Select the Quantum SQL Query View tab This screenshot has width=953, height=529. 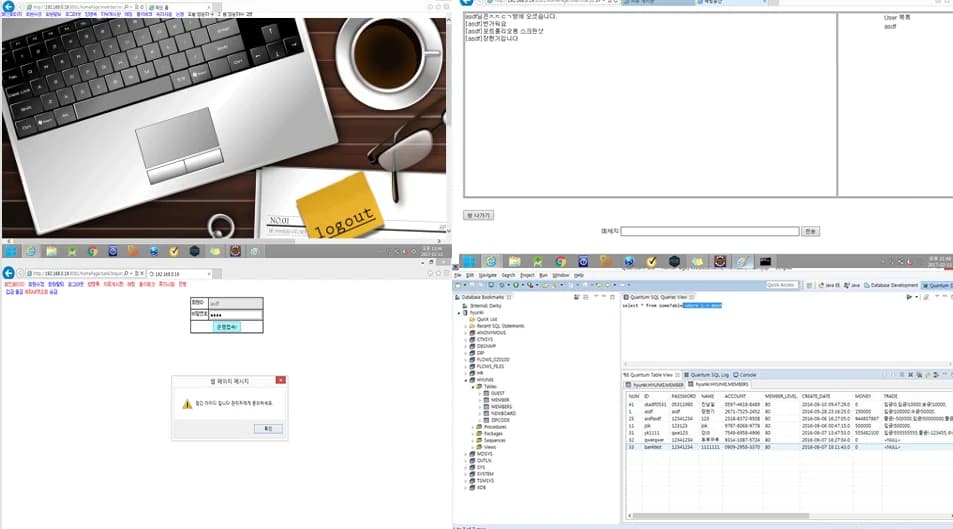pos(658,297)
